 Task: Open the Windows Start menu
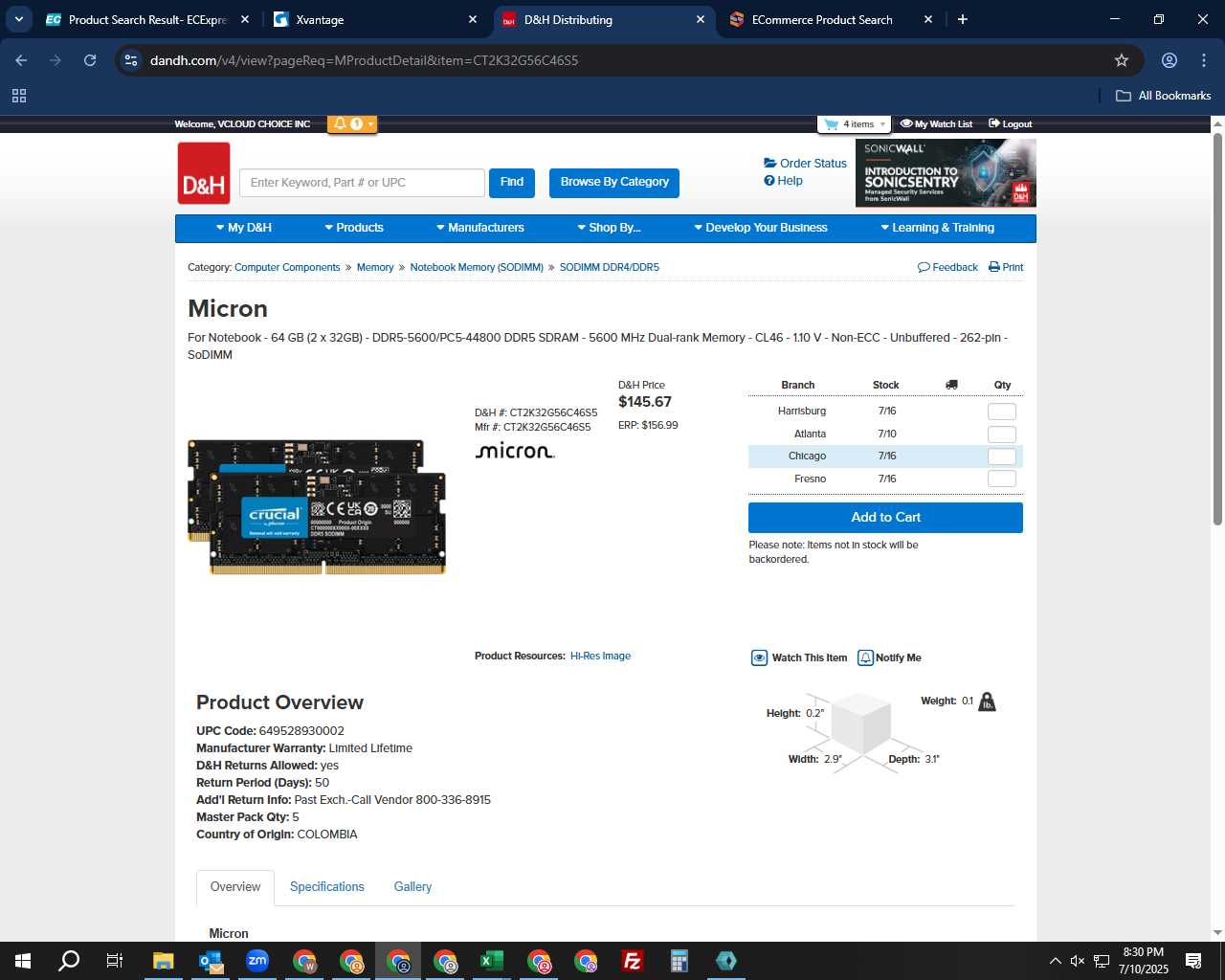click(23, 961)
